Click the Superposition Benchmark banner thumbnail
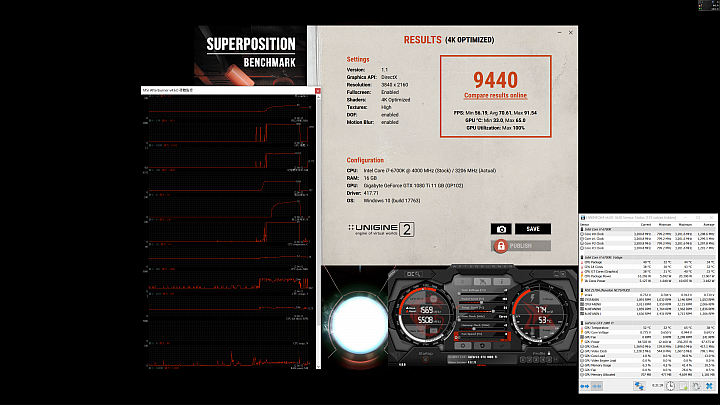Image resolution: width=720 pixels, height=405 pixels. pos(250,55)
